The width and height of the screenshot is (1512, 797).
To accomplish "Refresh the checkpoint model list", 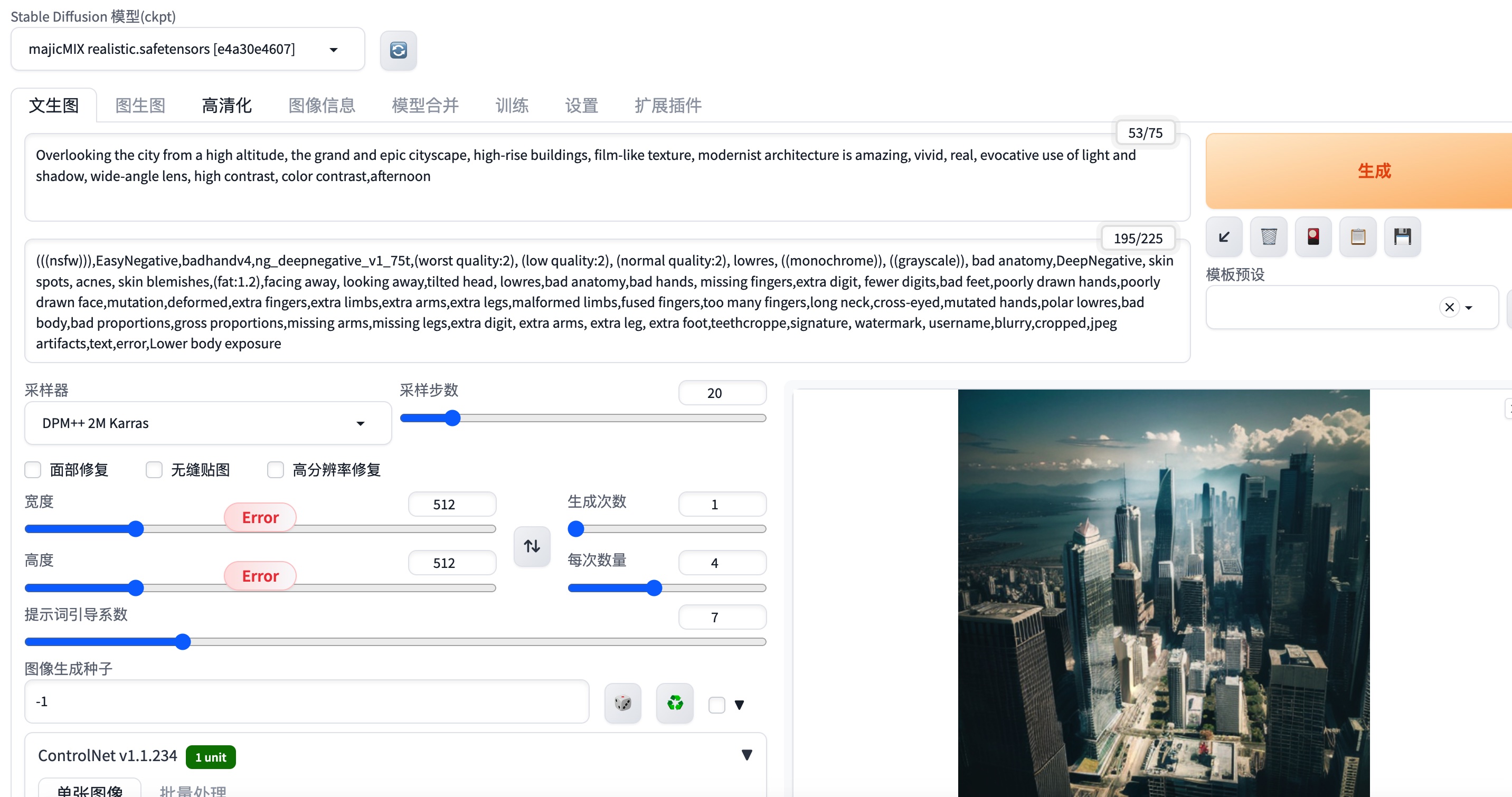I will coord(398,51).
